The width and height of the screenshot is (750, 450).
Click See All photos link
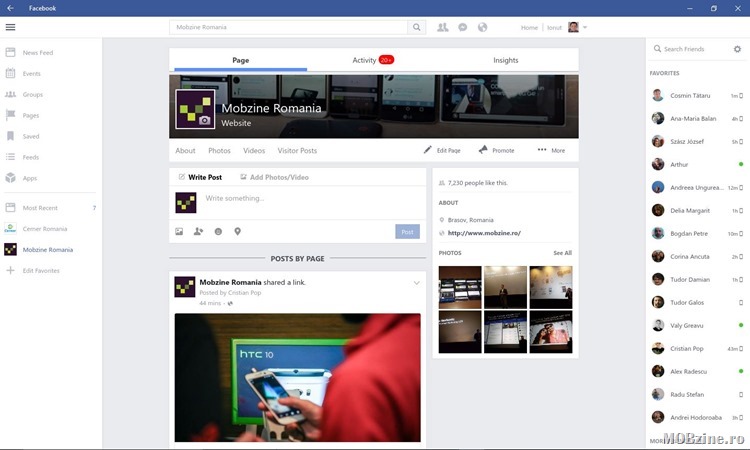(x=562, y=253)
